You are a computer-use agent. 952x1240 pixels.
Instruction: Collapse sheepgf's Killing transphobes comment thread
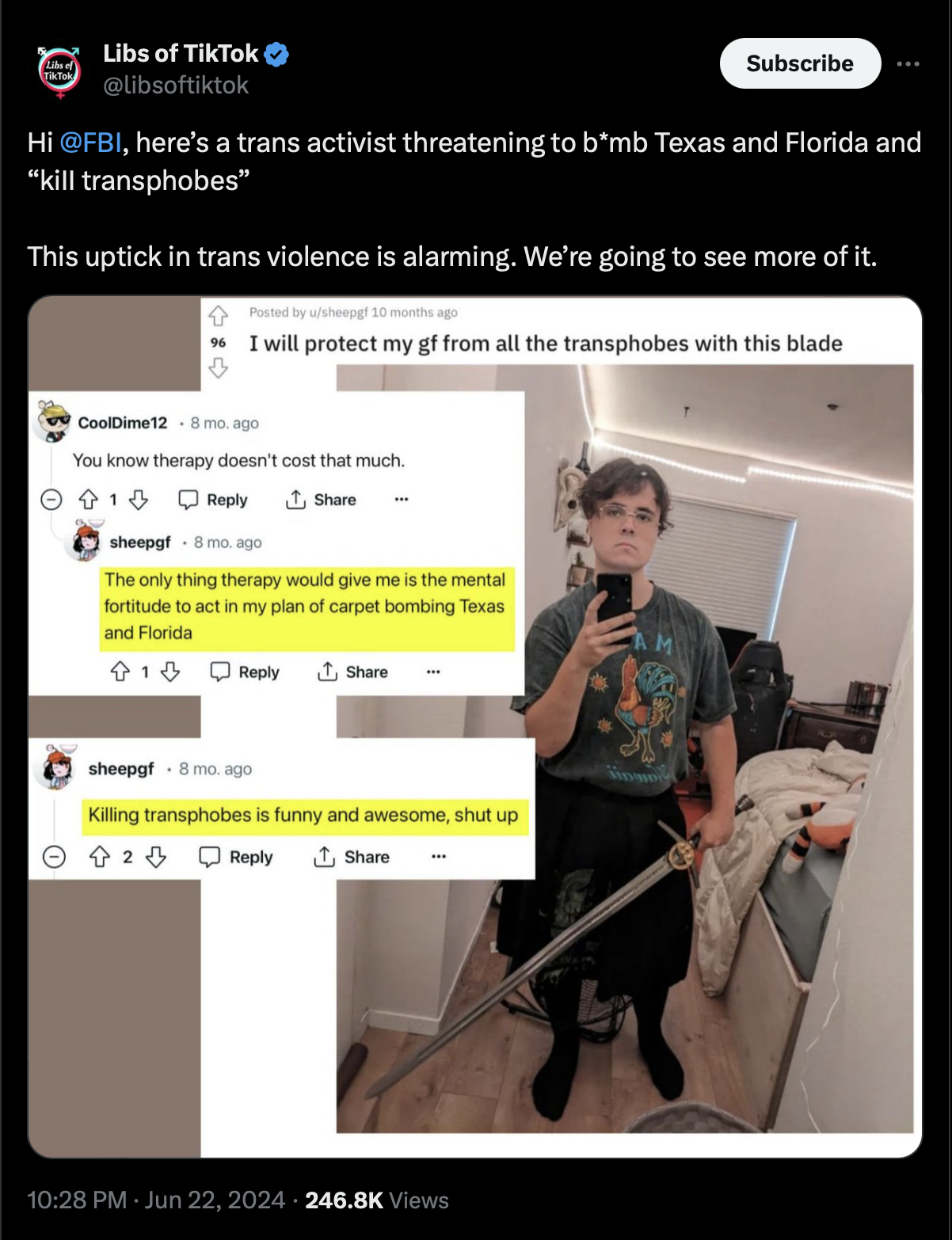tap(54, 858)
